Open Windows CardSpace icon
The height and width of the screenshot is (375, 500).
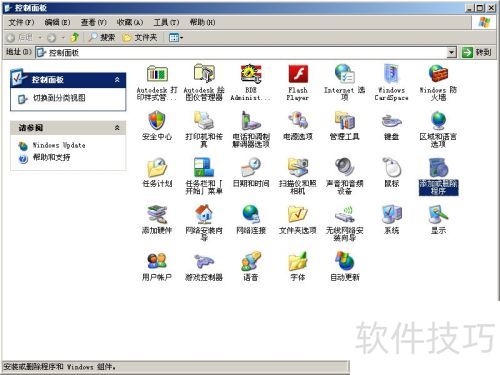(x=391, y=74)
